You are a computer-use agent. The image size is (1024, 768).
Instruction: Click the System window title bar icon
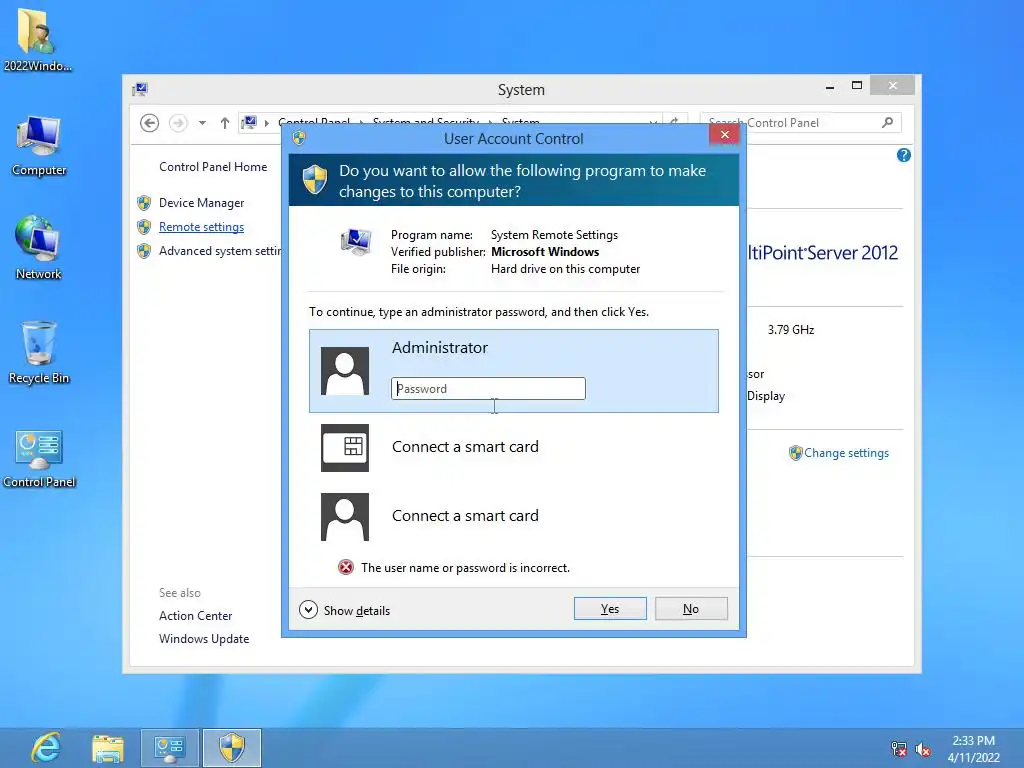140,89
